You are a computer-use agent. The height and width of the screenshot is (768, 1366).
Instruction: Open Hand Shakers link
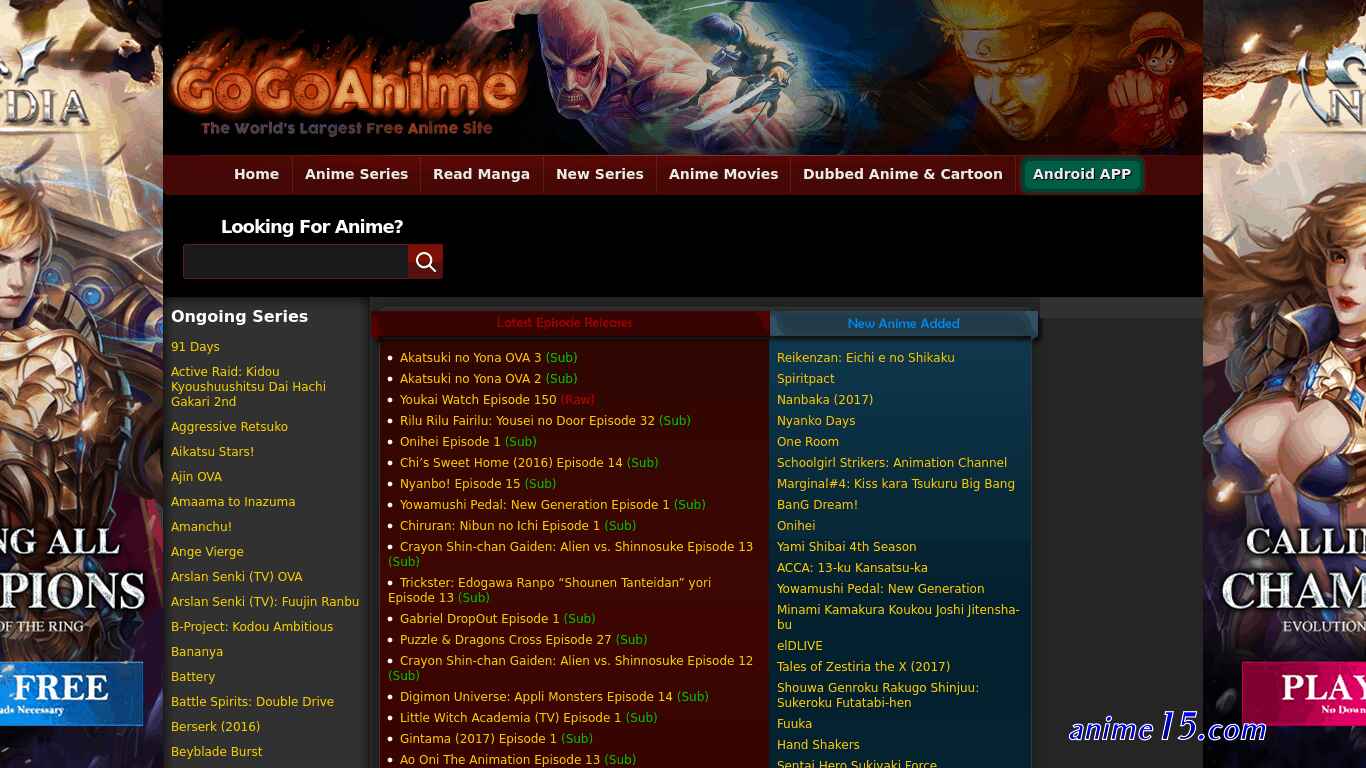pyautogui.click(x=818, y=744)
